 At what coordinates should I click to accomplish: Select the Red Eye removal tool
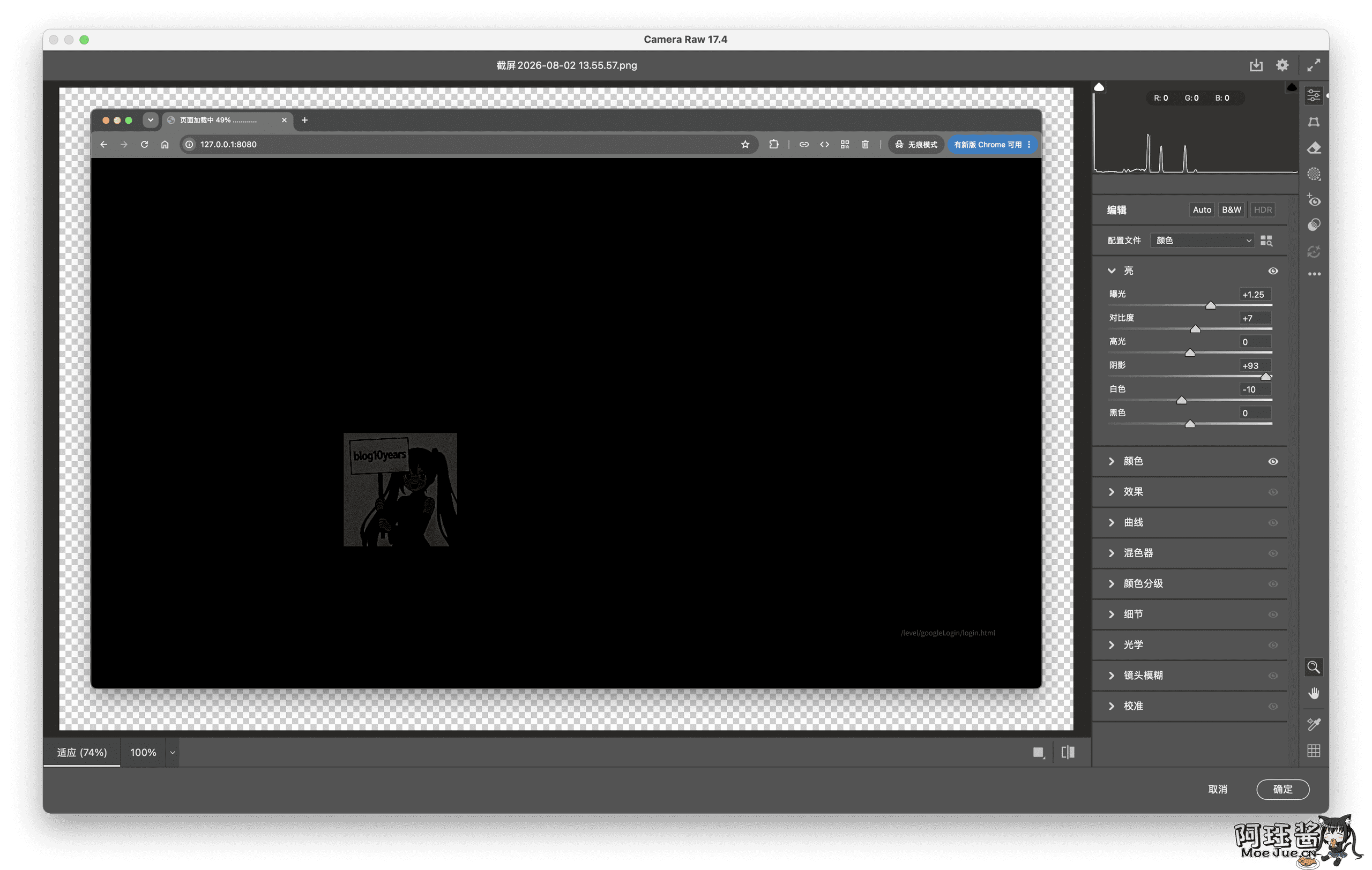pyautogui.click(x=1313, y=200)
